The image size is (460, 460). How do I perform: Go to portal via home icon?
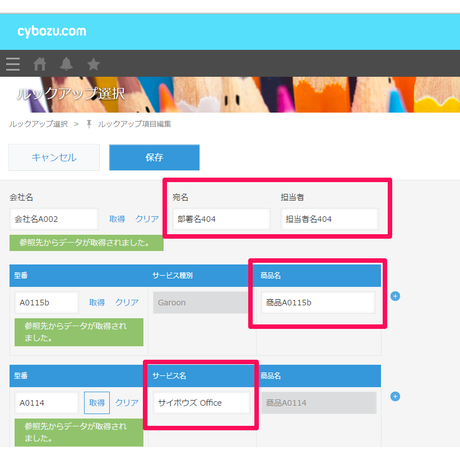click(x=40, y=64)
